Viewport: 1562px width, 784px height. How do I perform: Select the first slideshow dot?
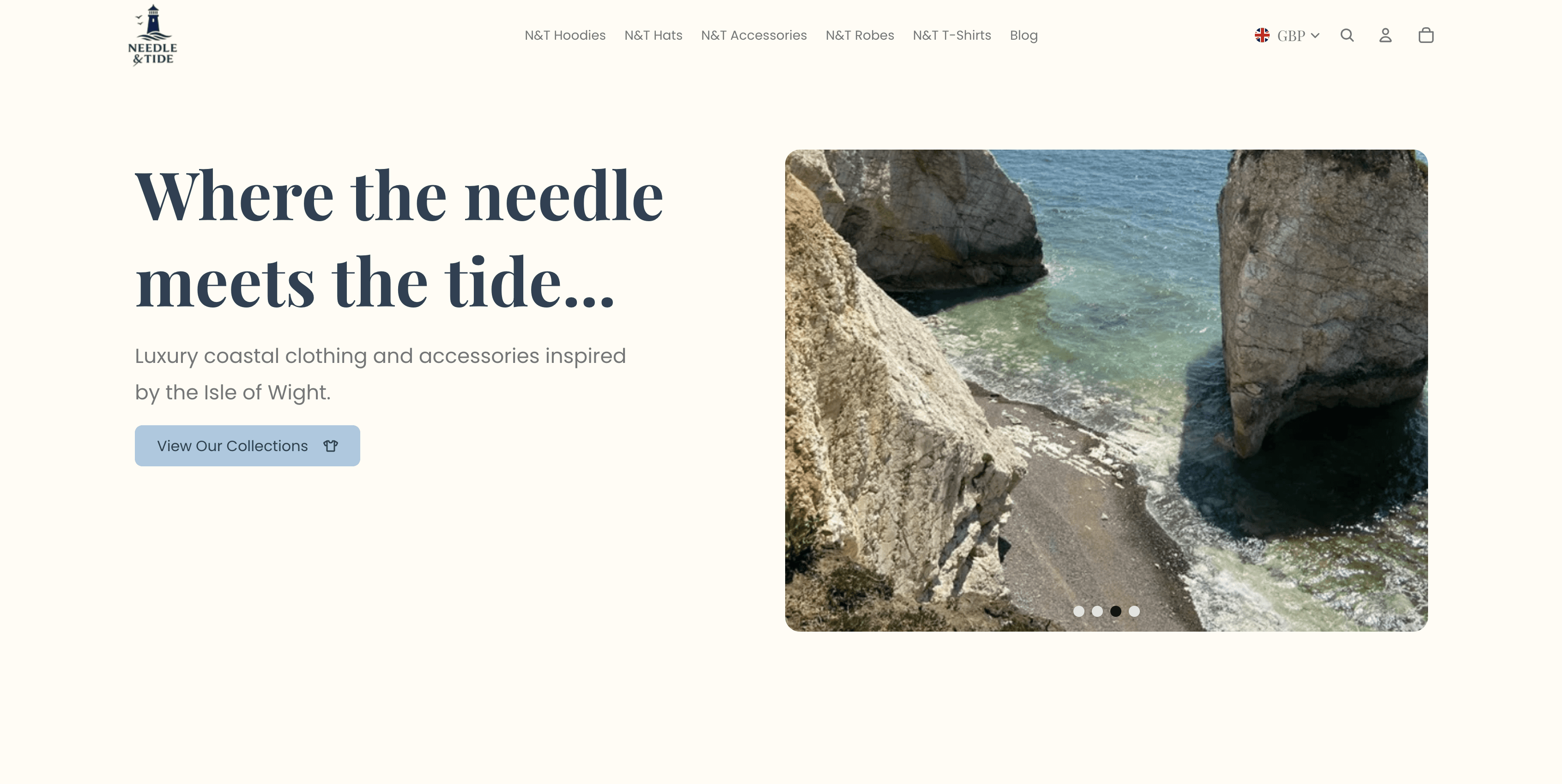click(x=1079, y=611)
